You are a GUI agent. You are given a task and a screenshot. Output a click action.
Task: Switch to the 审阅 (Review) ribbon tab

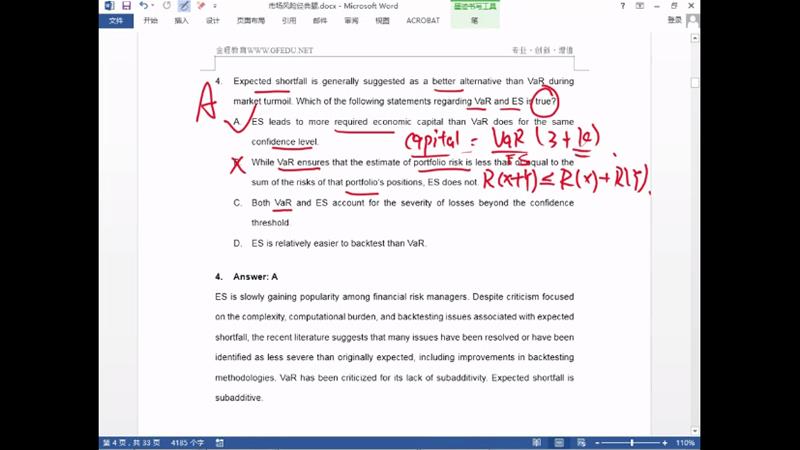351,20
